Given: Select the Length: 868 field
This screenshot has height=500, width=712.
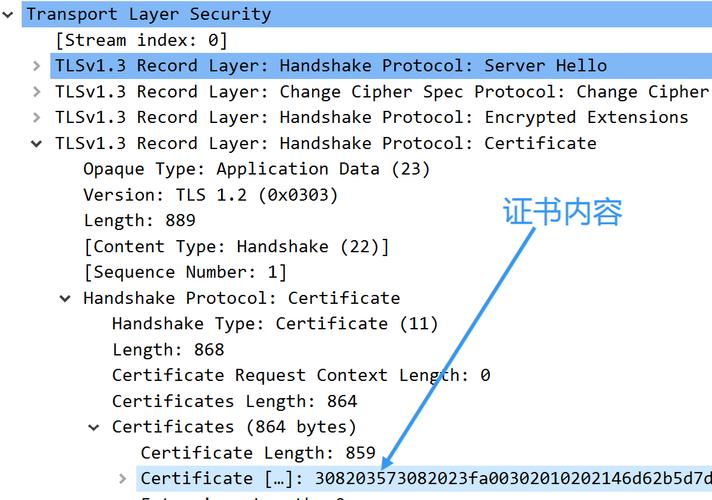Looking at the screenshot, I should [x=168, y=350].
